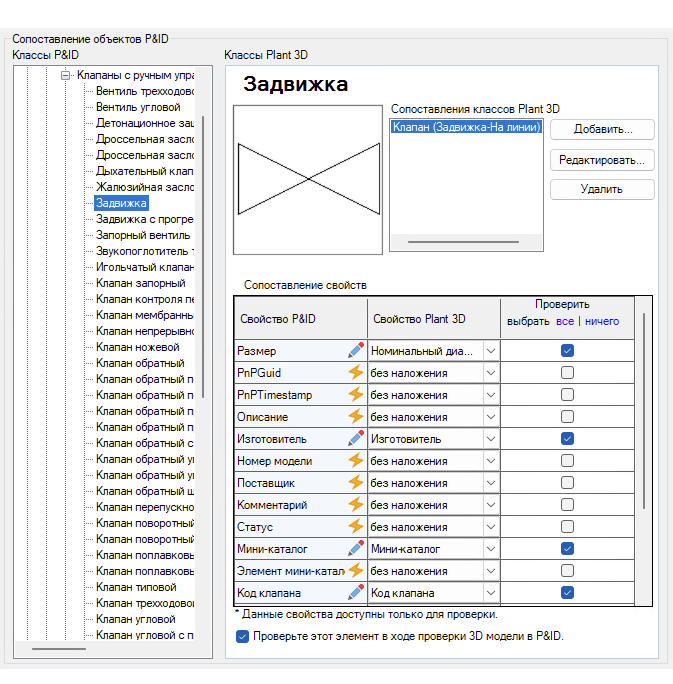Screen dimensions: 673x684
Task: Open Размер Plant 3D property dropdown
Action: click(491, 351)
